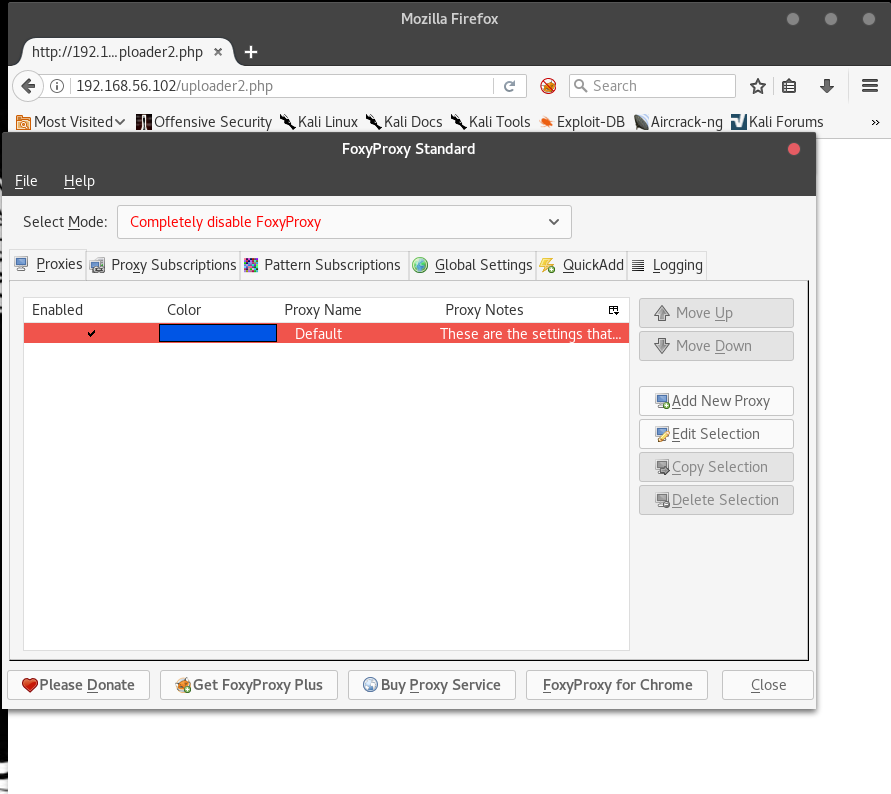Click the blue color swatch for Default proxy
The width and height of the screenshot is (891, 794).
click(x=217, y=334)
